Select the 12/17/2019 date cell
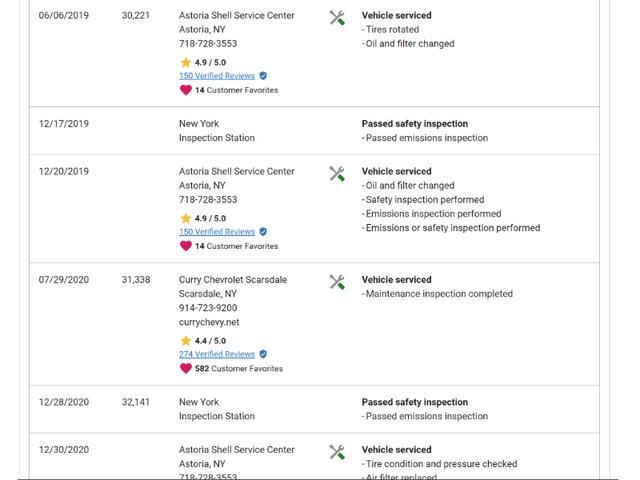640x480 pixels. click(x=64, y=124)
